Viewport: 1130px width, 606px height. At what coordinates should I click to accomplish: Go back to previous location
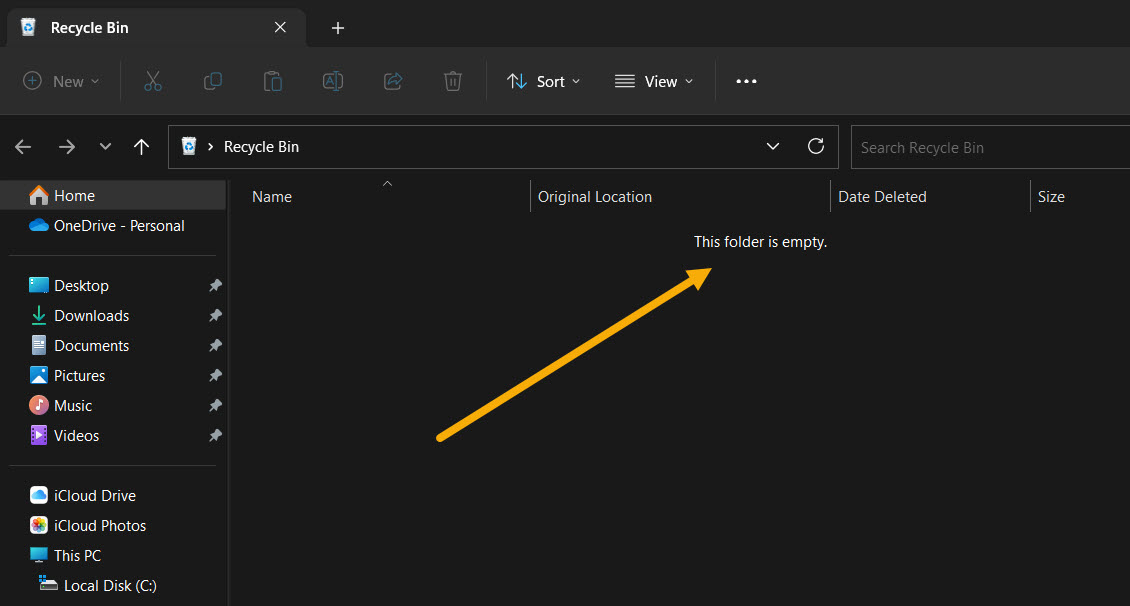tap(23, 147)
